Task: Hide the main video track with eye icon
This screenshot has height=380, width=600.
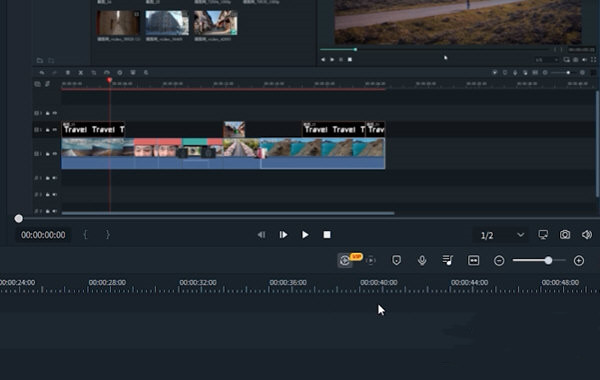Action: tap(55, 154)
